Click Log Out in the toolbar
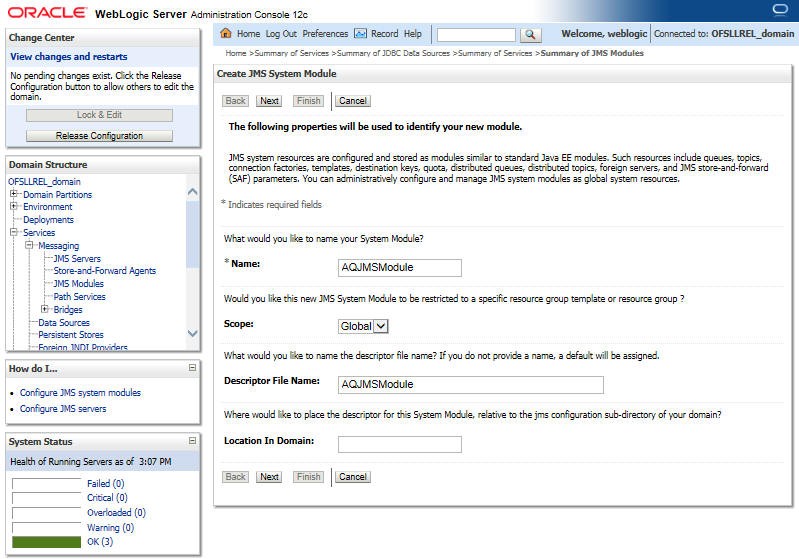The width and height of the screenshot is (799, 559). pos(281,34)
